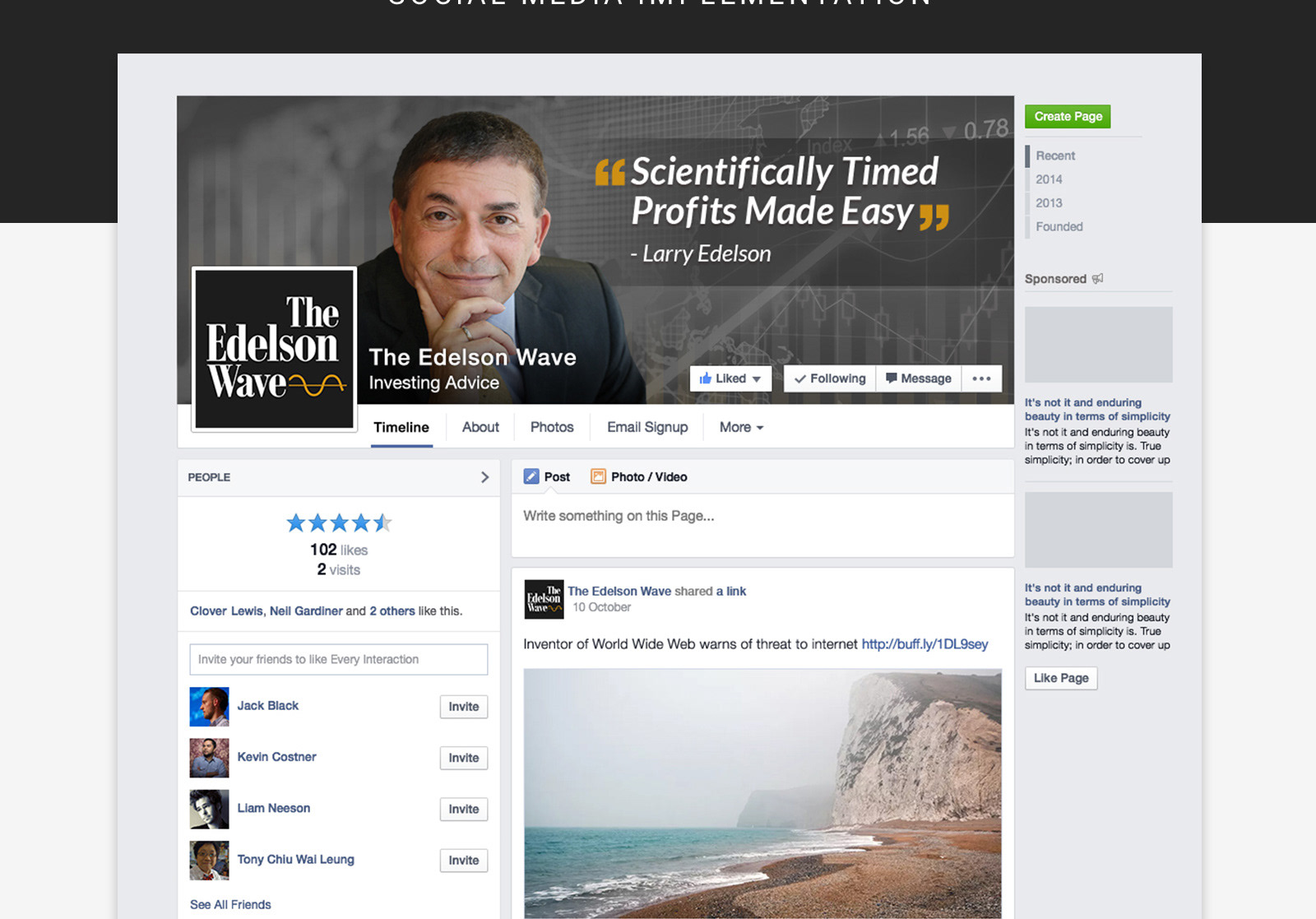Jump to 2014 in timeline navigation

pyautogui.click(x=1049, y=179)
